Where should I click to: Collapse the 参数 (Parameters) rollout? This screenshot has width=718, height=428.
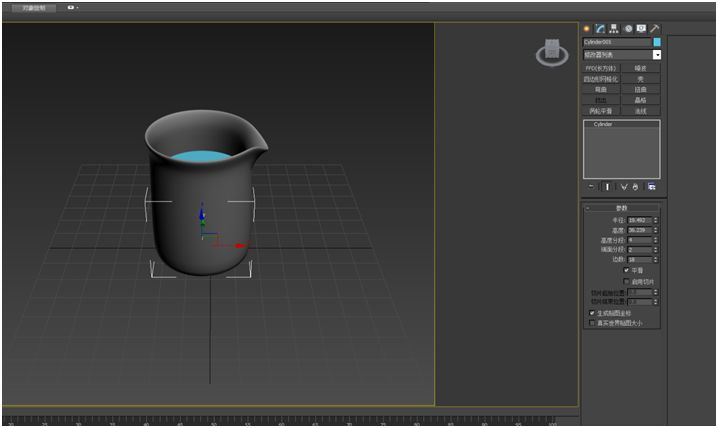tap(621, 208)
